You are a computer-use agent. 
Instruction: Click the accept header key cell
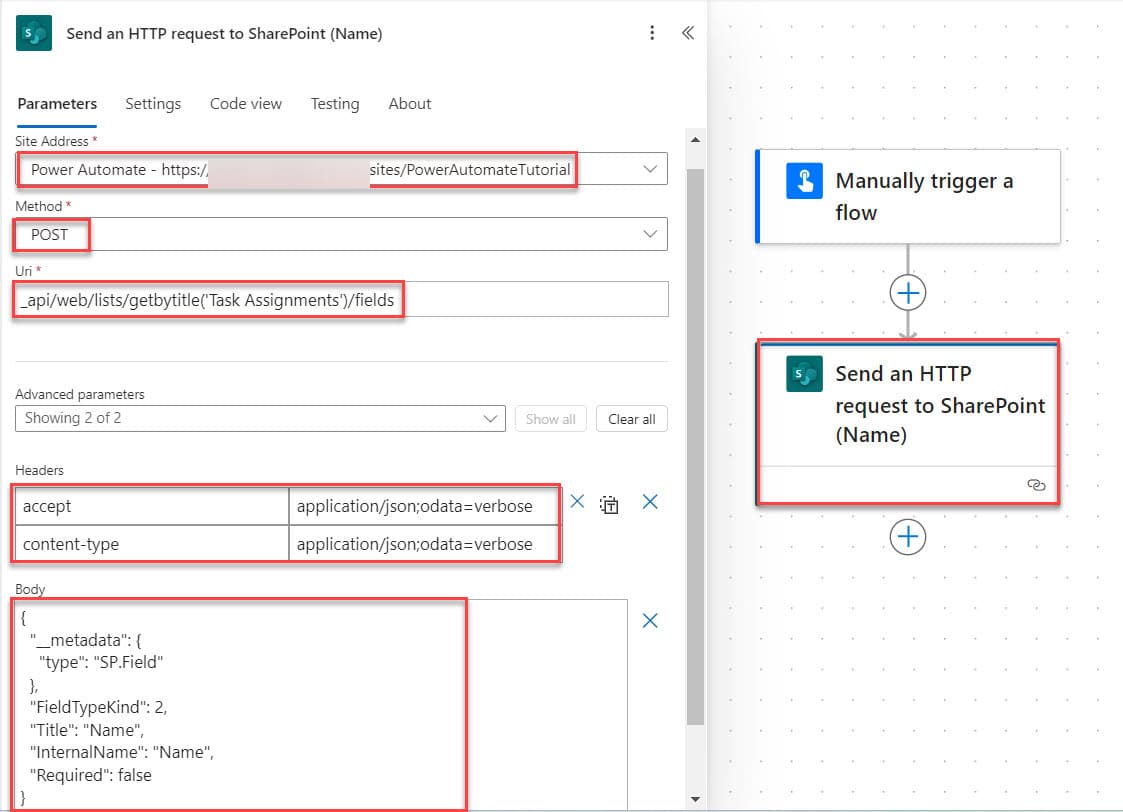coord(152,506)
